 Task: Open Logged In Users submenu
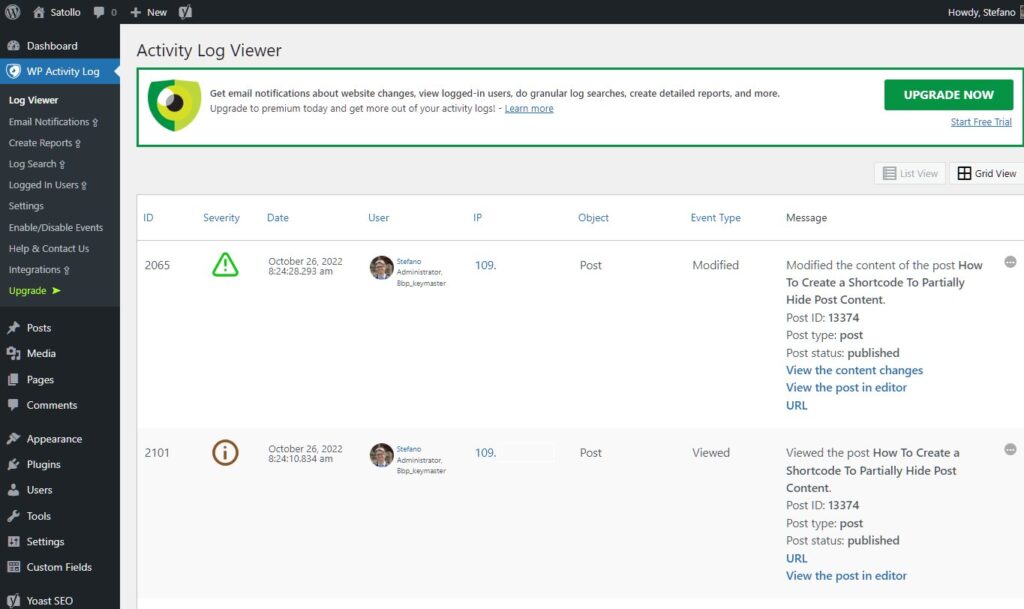click(x=47, y=185)
